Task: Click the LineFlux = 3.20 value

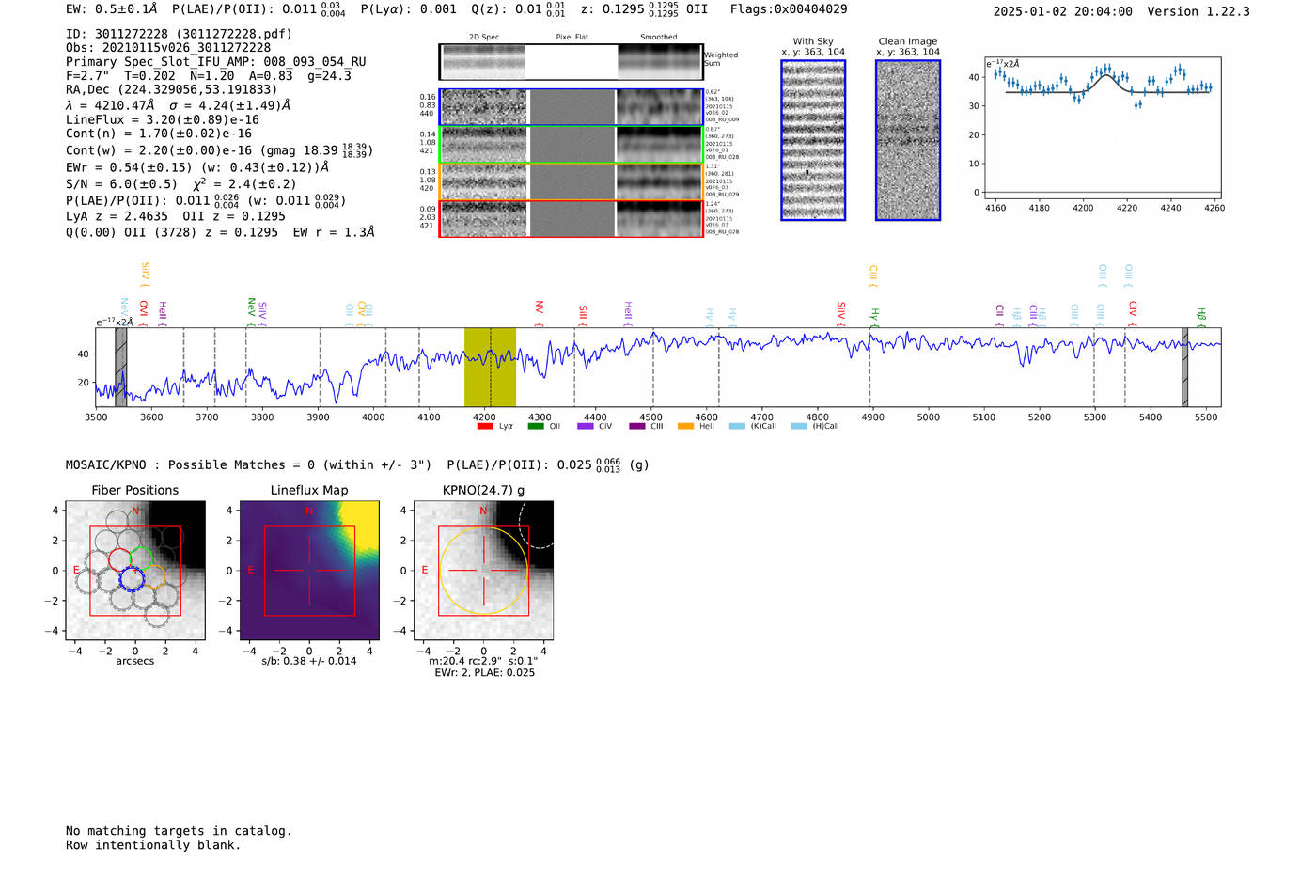Action: (163, 120)
